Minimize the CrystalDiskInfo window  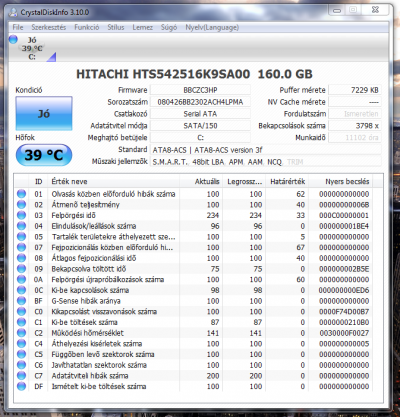tap(337, 10)
